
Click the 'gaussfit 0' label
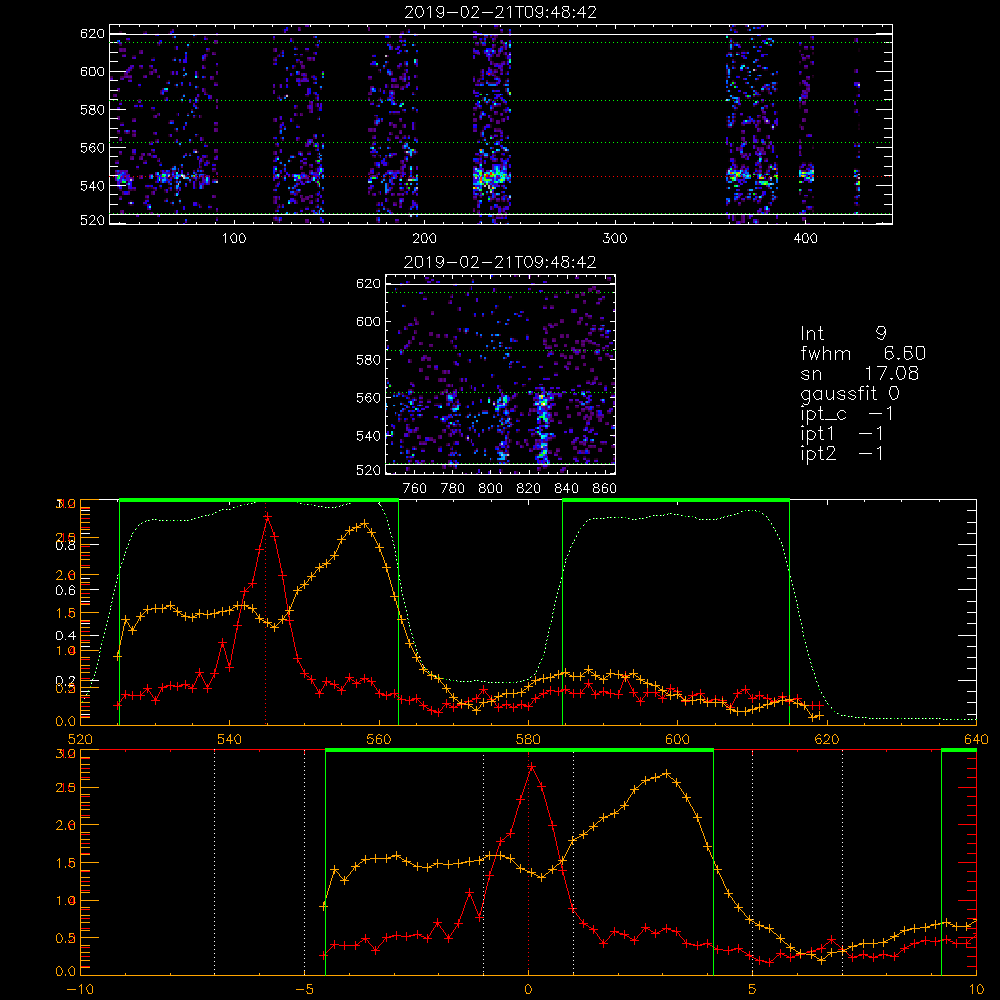(x=849, y=393)
